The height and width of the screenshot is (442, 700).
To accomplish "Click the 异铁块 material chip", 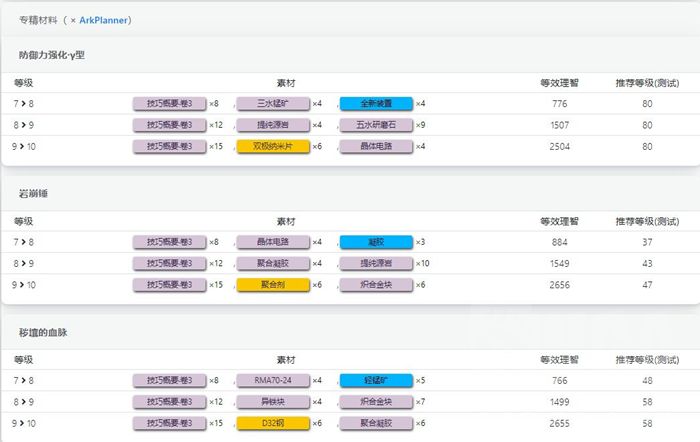I will 272,402.
